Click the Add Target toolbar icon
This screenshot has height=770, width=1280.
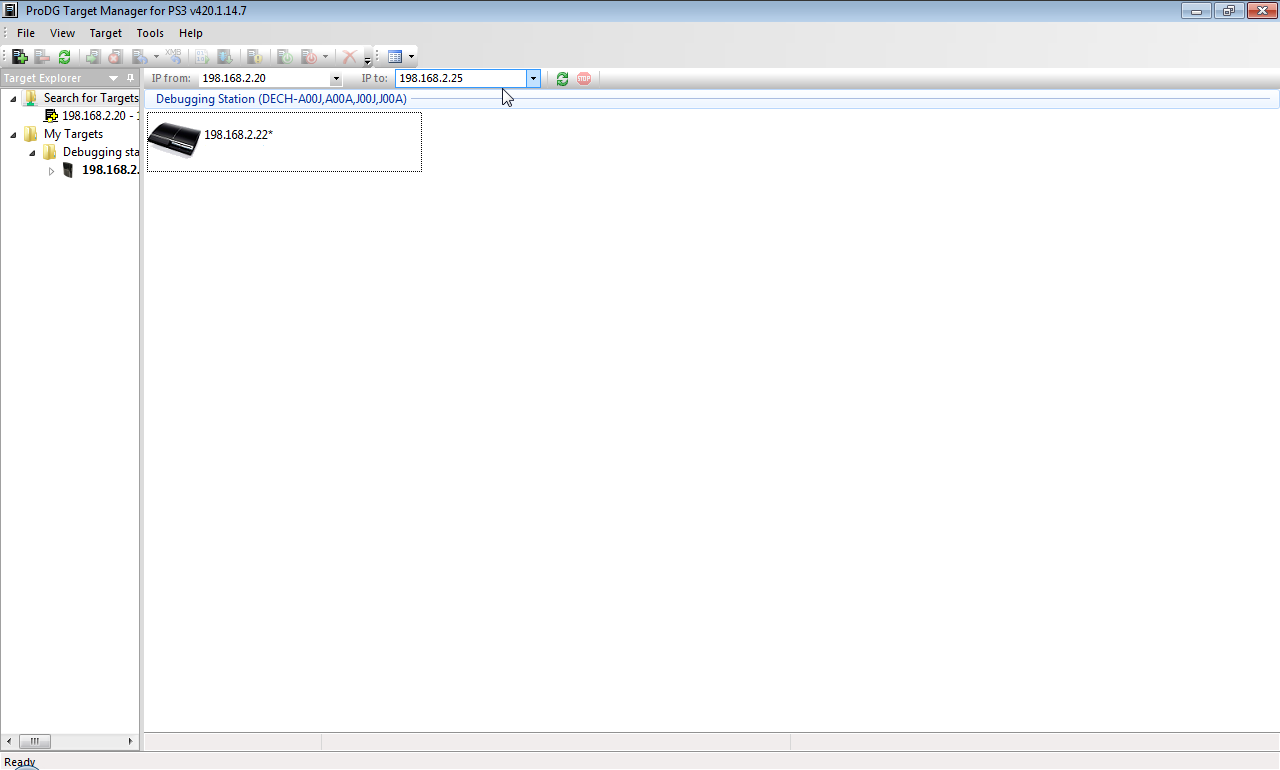tap(19, 57)
